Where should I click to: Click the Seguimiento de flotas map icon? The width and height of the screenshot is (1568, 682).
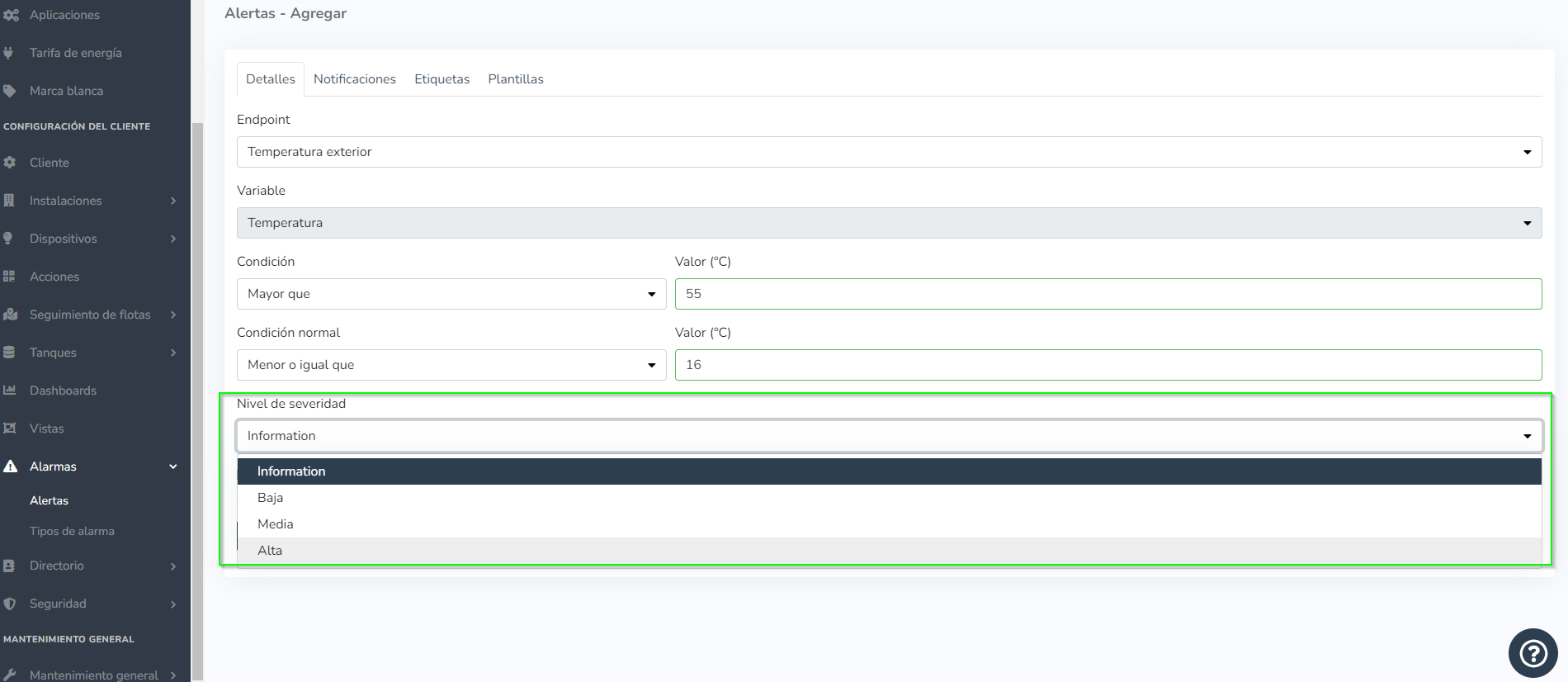[11, 315]
